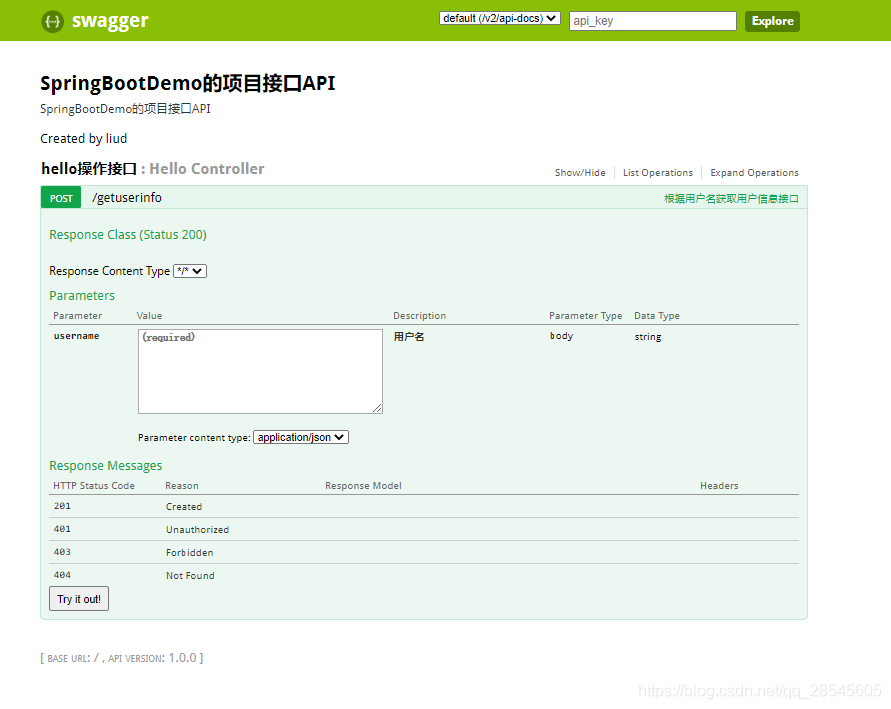Click the api_key input field
This screenshot has width=891, height=709.
[x=652, y=20]
